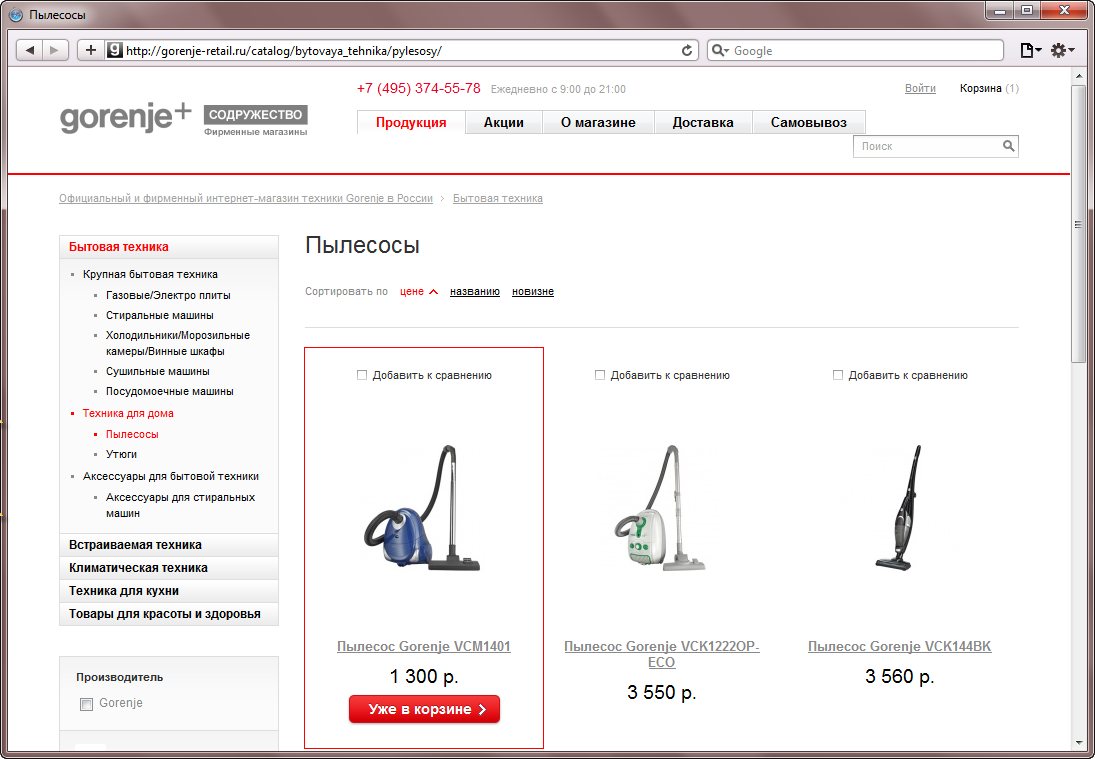The height and width of the screenshot is (759, 1095).
Task: Open Аксессуары для стиральных машин category
Action: tap(180, 505)
